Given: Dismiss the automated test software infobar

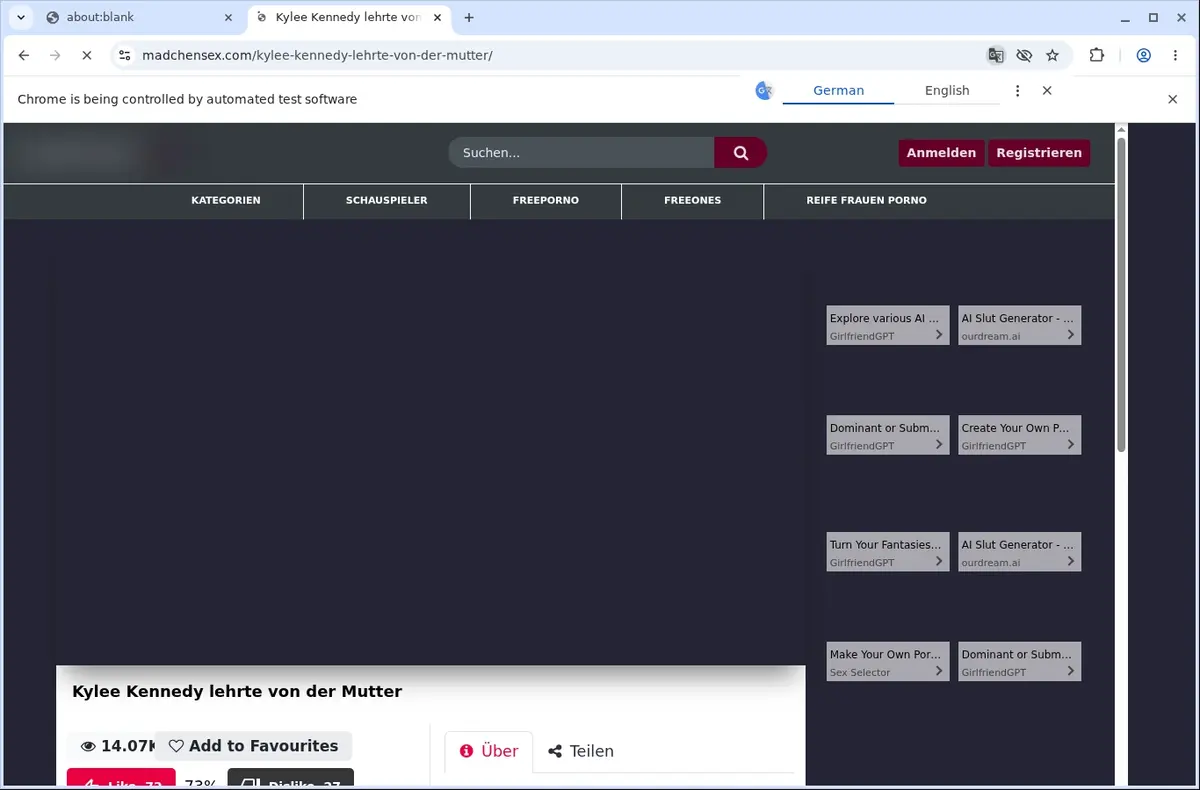Looking at the screenshot, I should coord(1173,99).
